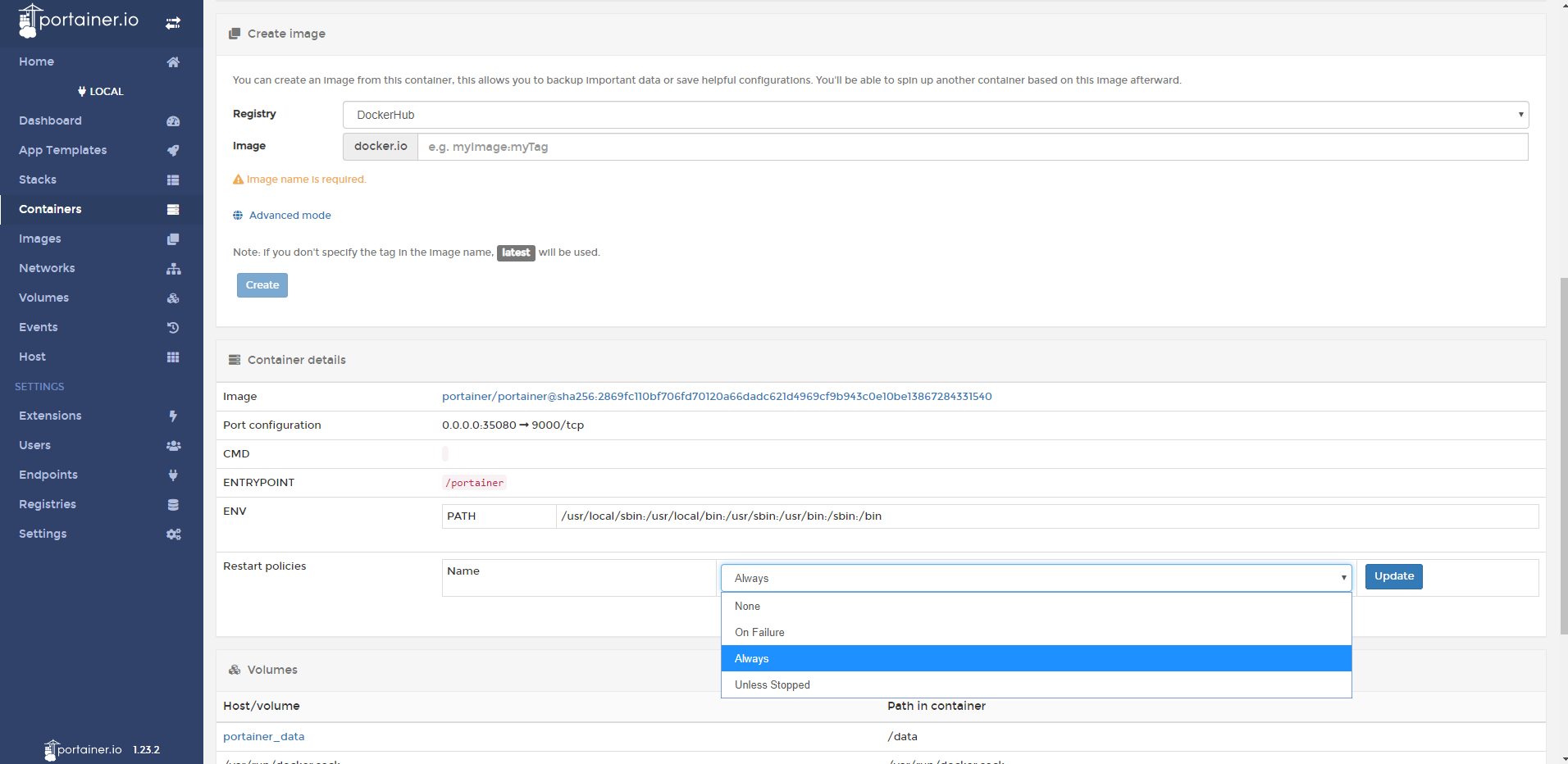Viewport: 1568px width, 764px height.
Task: Click Update restart policy button
Action: tap(1394, 576)
